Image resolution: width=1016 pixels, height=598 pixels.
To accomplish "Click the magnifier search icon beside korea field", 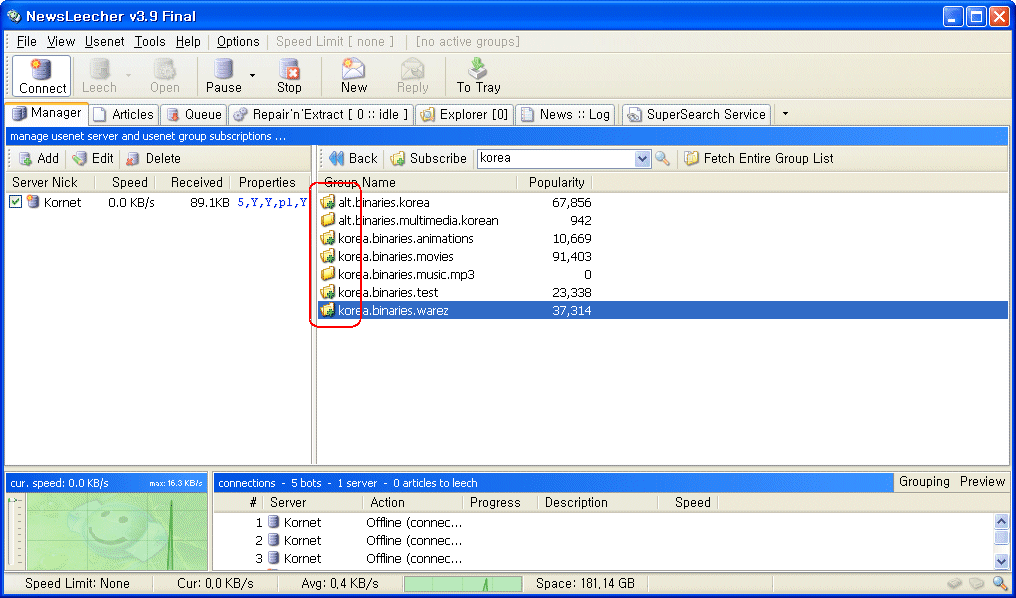I will (662, 158).
